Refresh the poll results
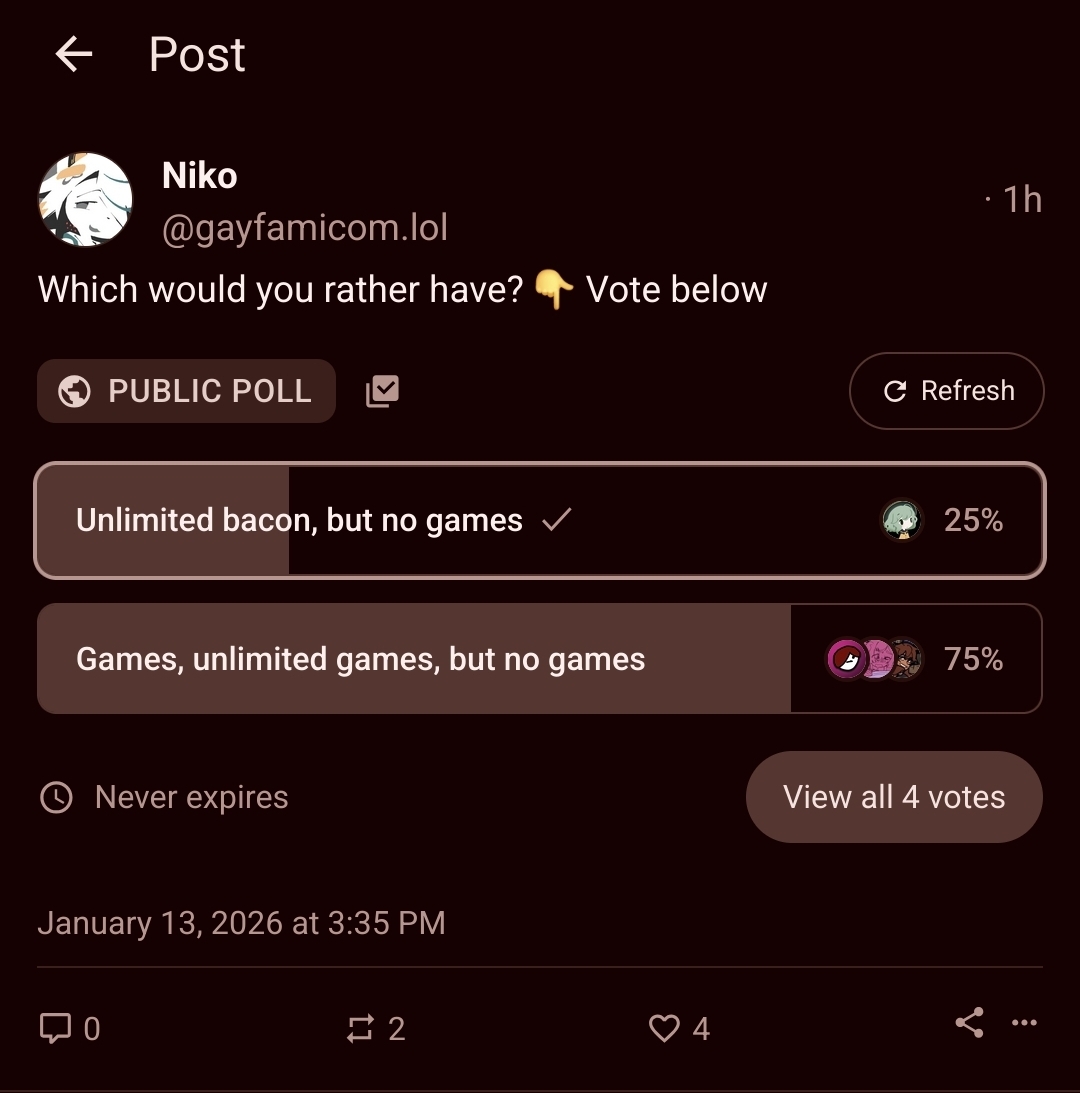Viewport: 1080px width, 1093px height. [x=946, y=391]
